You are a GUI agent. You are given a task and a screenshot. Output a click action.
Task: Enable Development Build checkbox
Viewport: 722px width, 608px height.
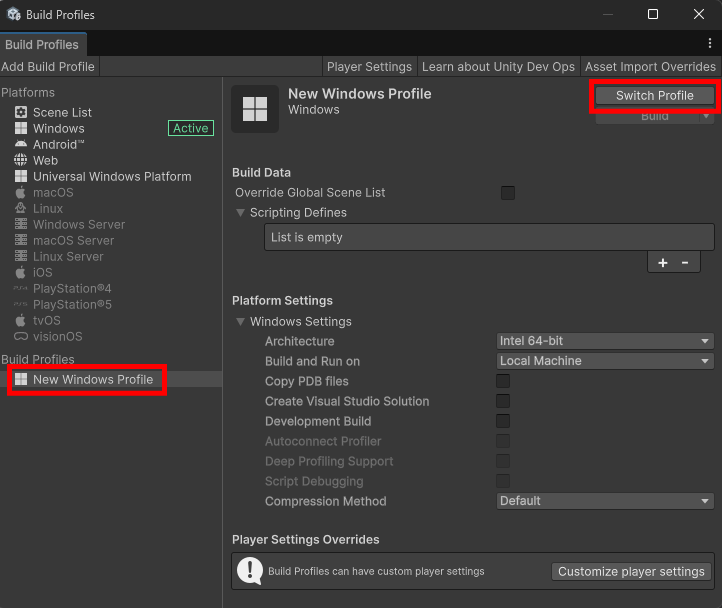tap(503, 421)
